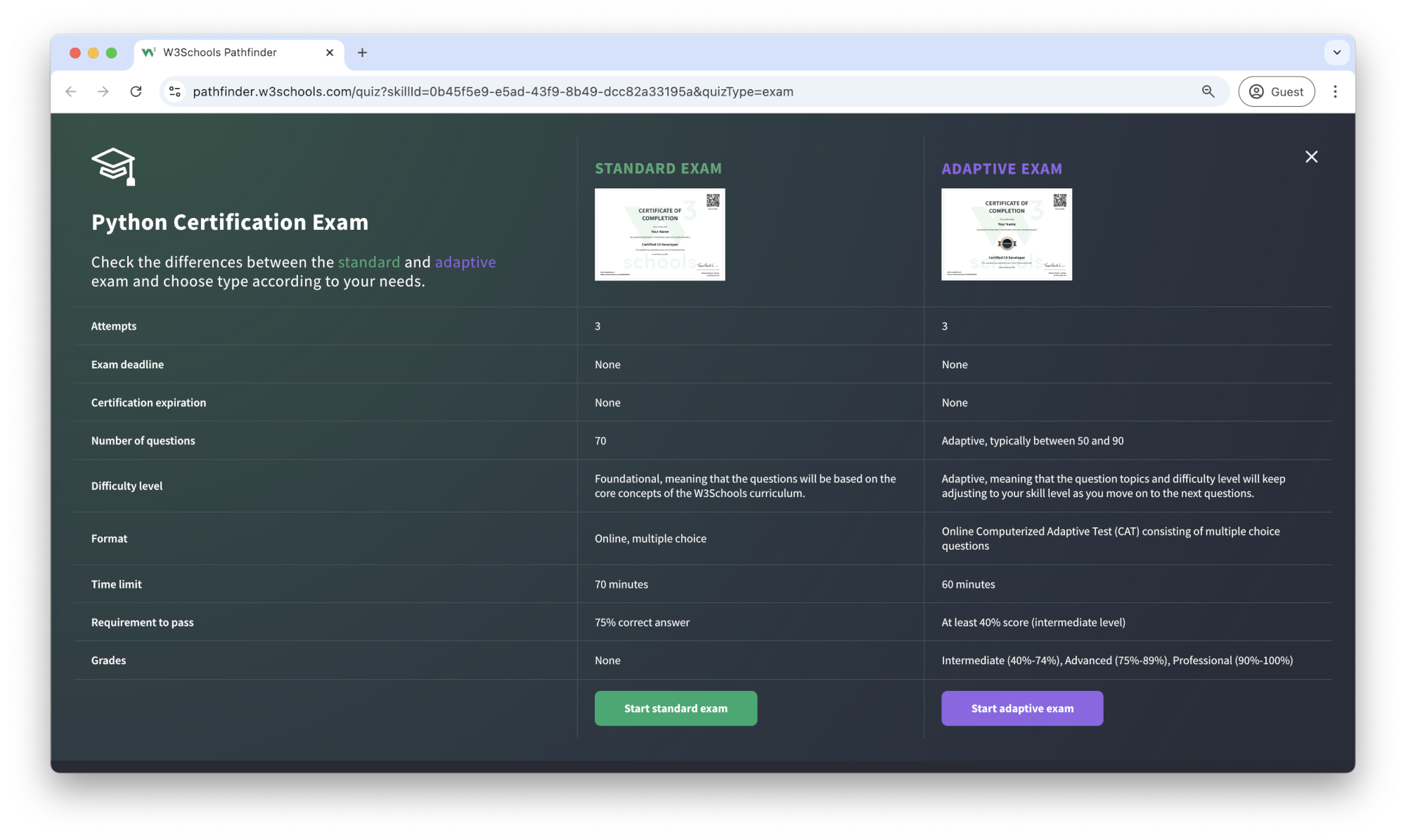This screenshot has height=840, width=1406.
Task: Open the Guest profile menu
Action: pyautogui.click(x=1276, y=91)
